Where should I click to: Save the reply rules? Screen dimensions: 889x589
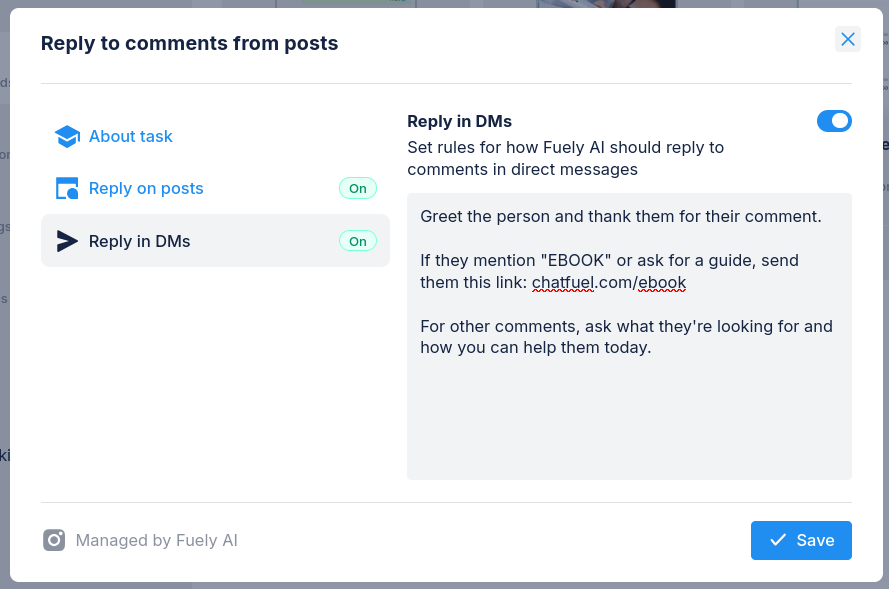click(x=801, y=540)
